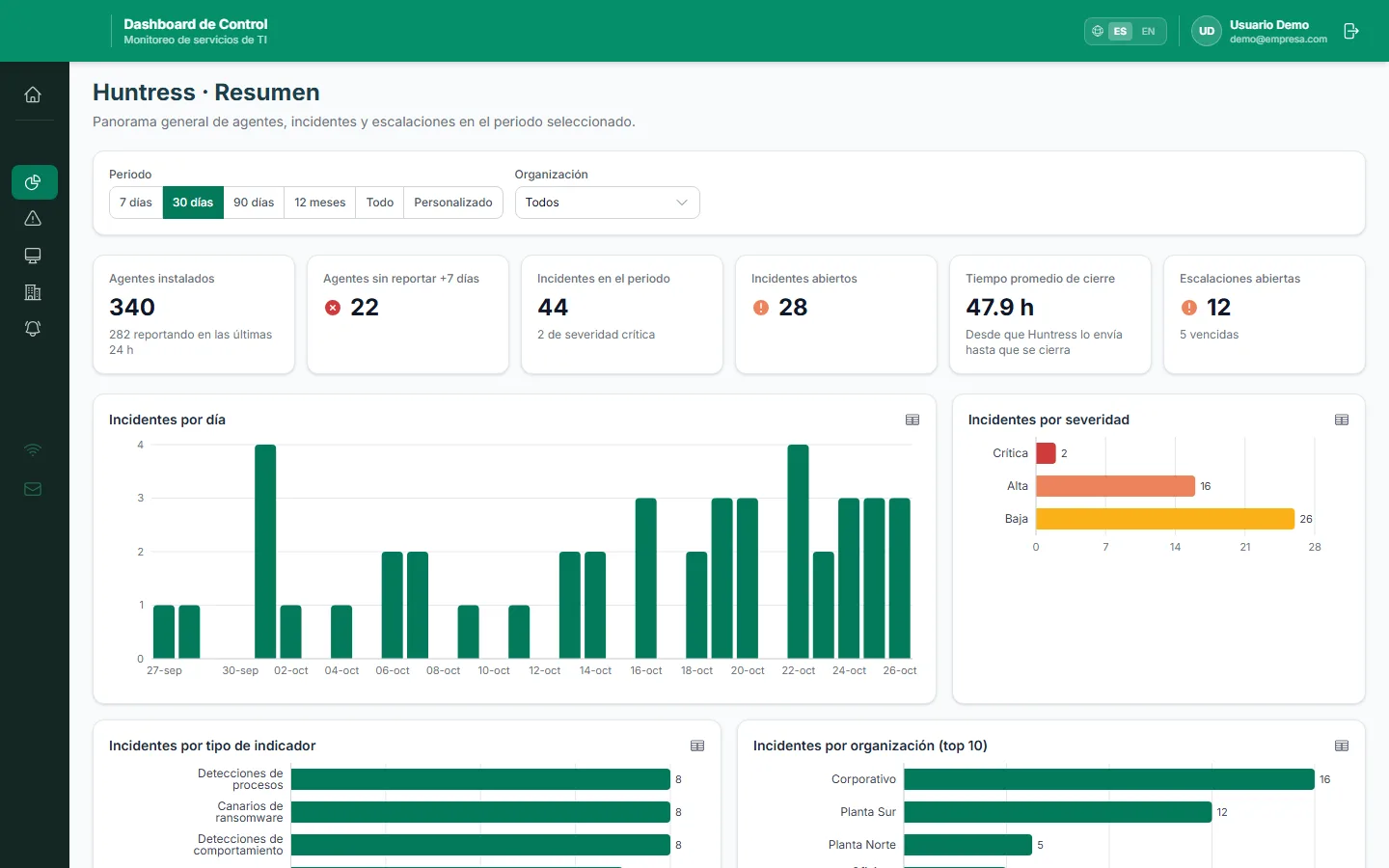
Task: Open the Incidentes abiertos card
Action: coord(836,314)
